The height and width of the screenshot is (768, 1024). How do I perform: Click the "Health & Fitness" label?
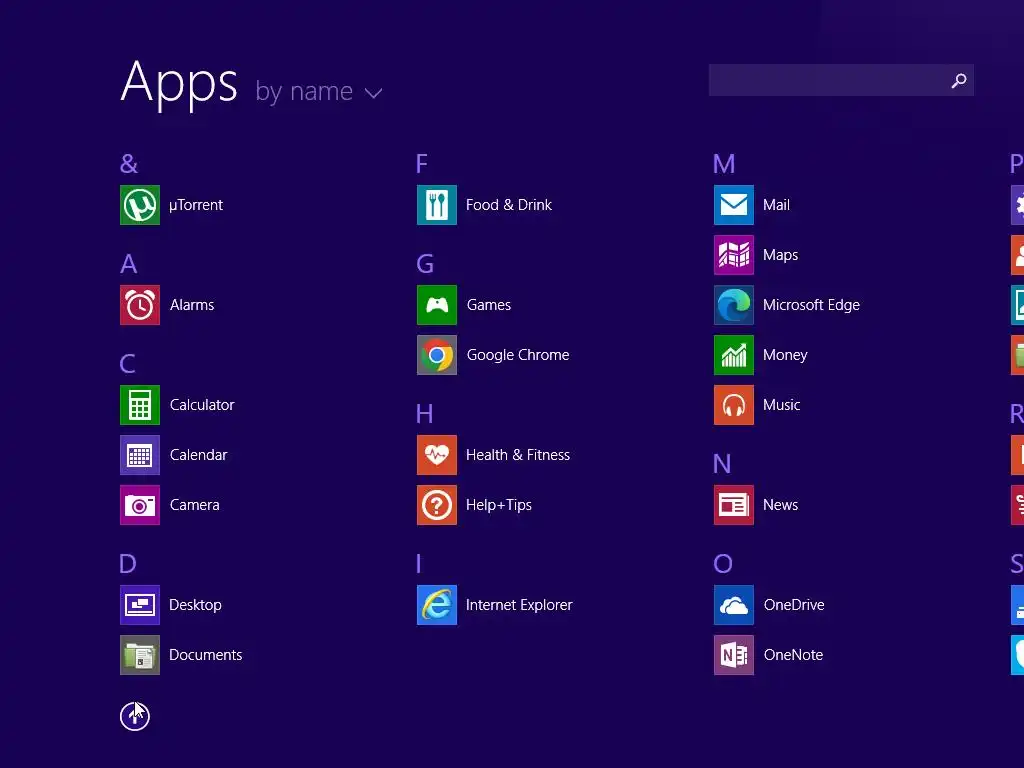pos(518,455)
